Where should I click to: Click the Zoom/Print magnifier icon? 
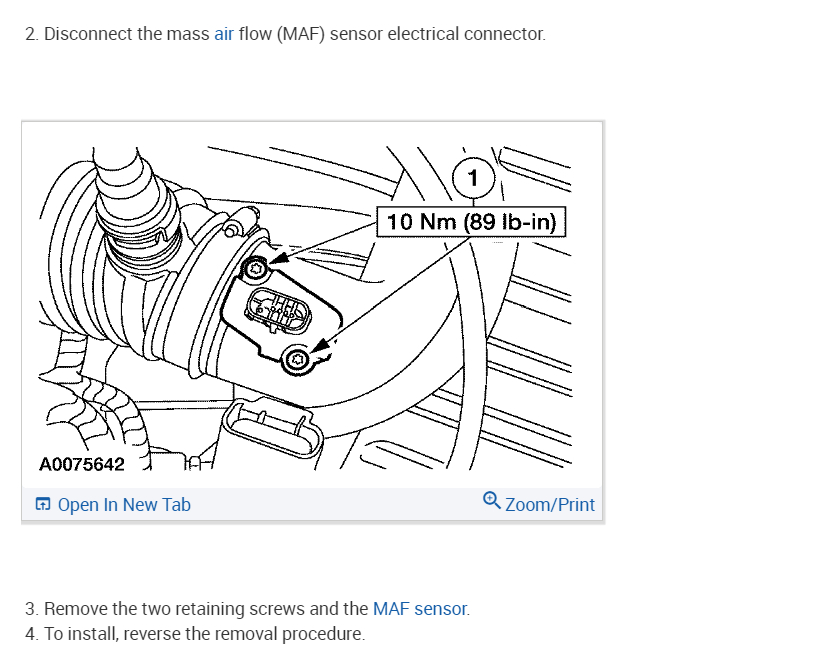click(x=492, y=500)
